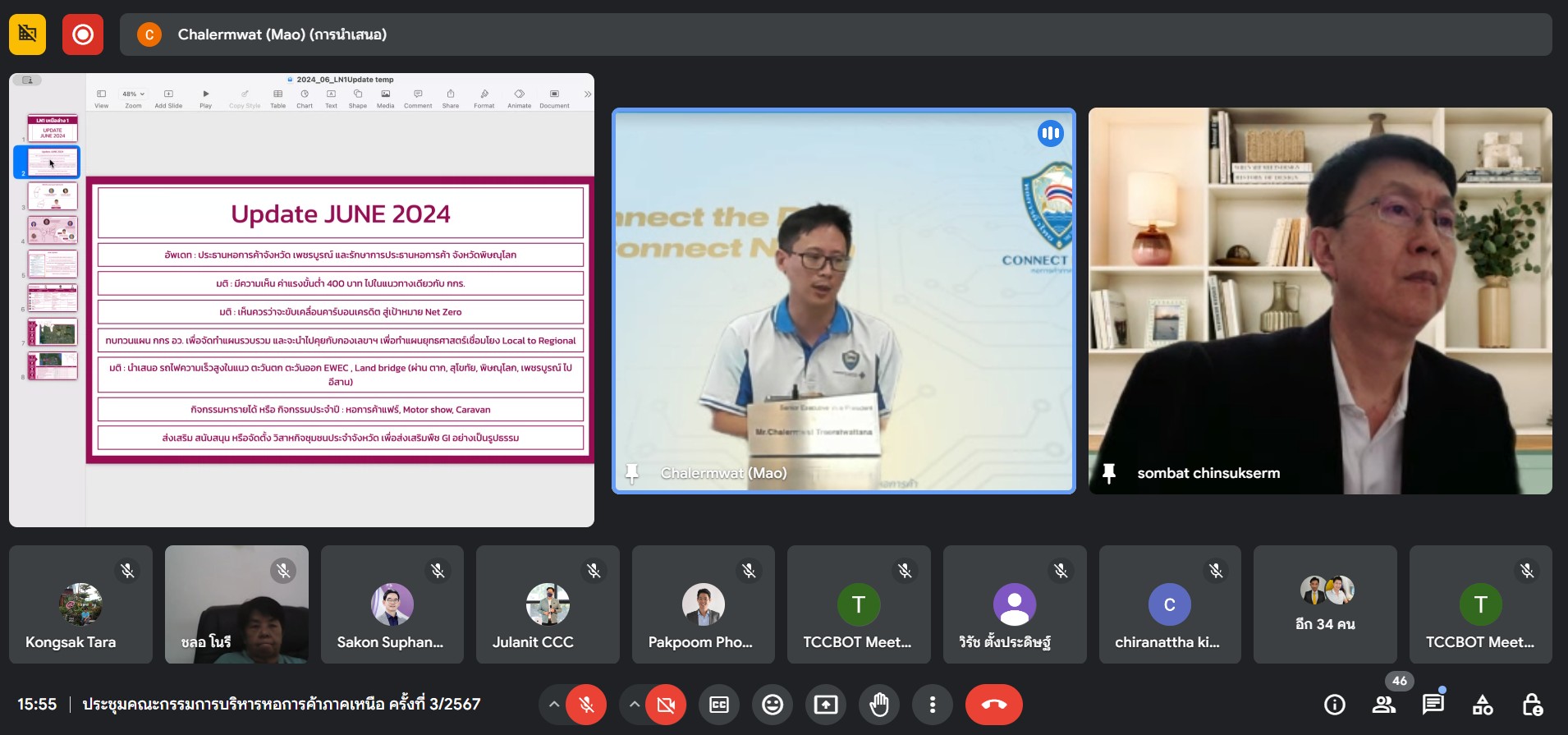Click the red recording indicator button

(x=83, y=34)
